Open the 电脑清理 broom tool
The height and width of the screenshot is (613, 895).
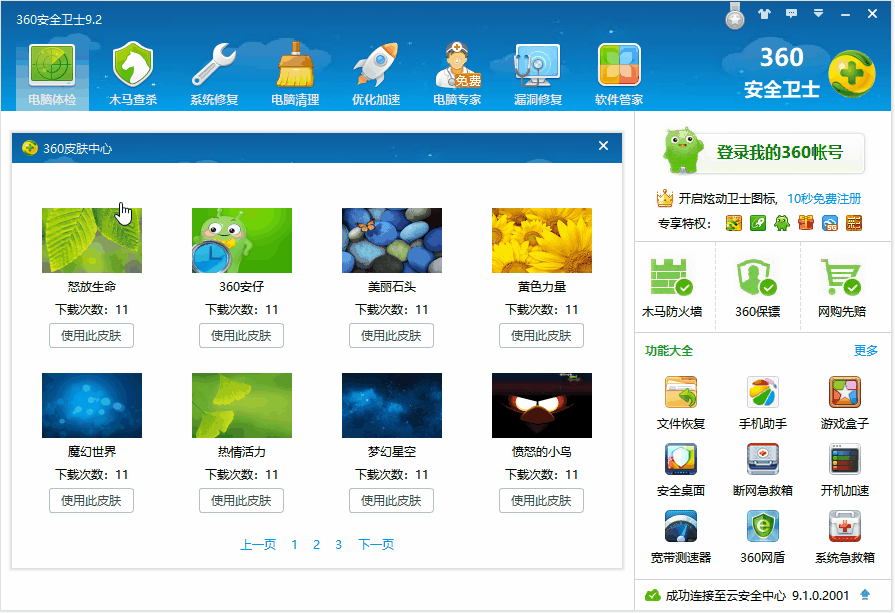295,75
